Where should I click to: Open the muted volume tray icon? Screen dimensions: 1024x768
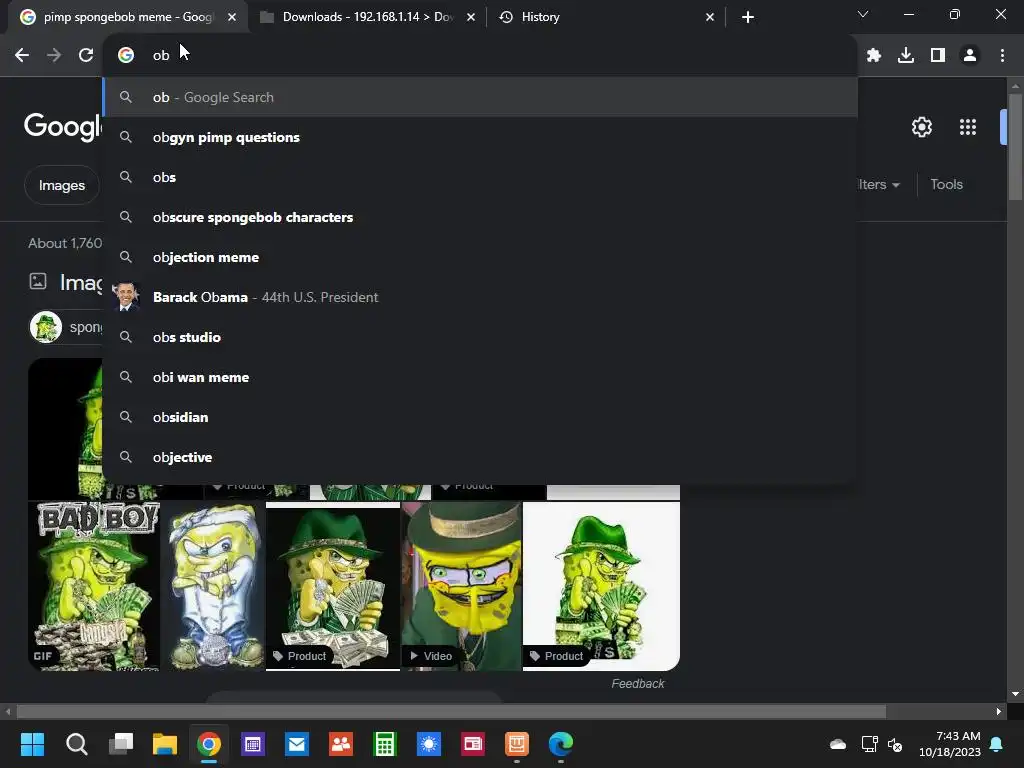895,744
